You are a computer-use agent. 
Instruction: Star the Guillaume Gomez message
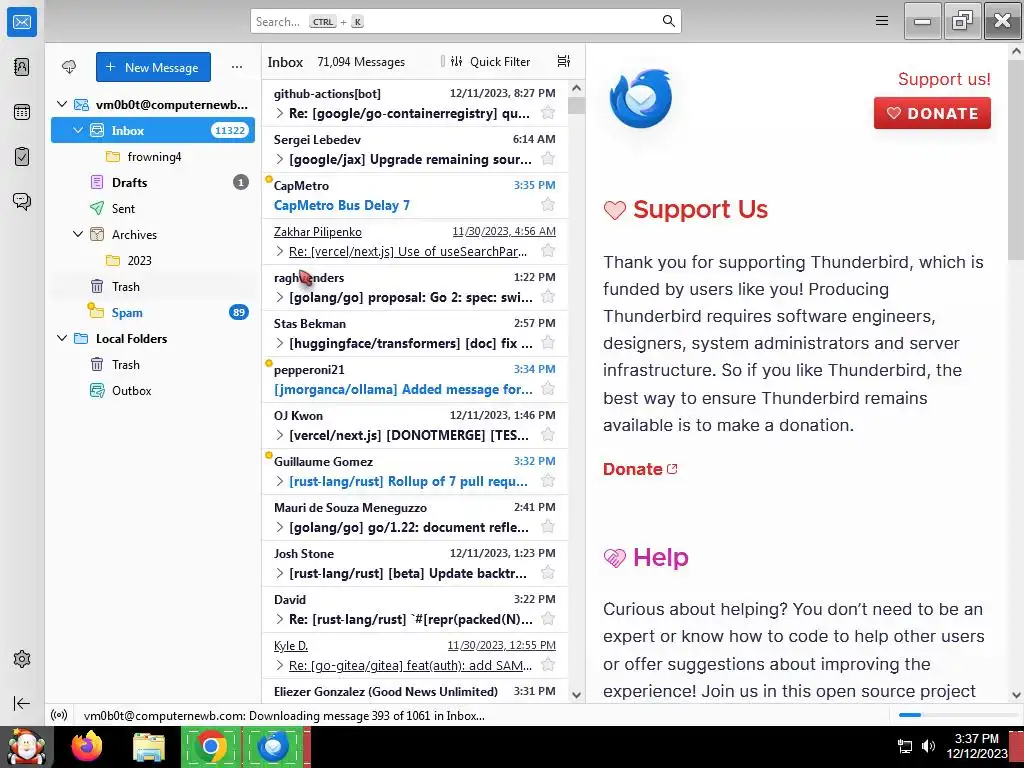click(548, 481)
